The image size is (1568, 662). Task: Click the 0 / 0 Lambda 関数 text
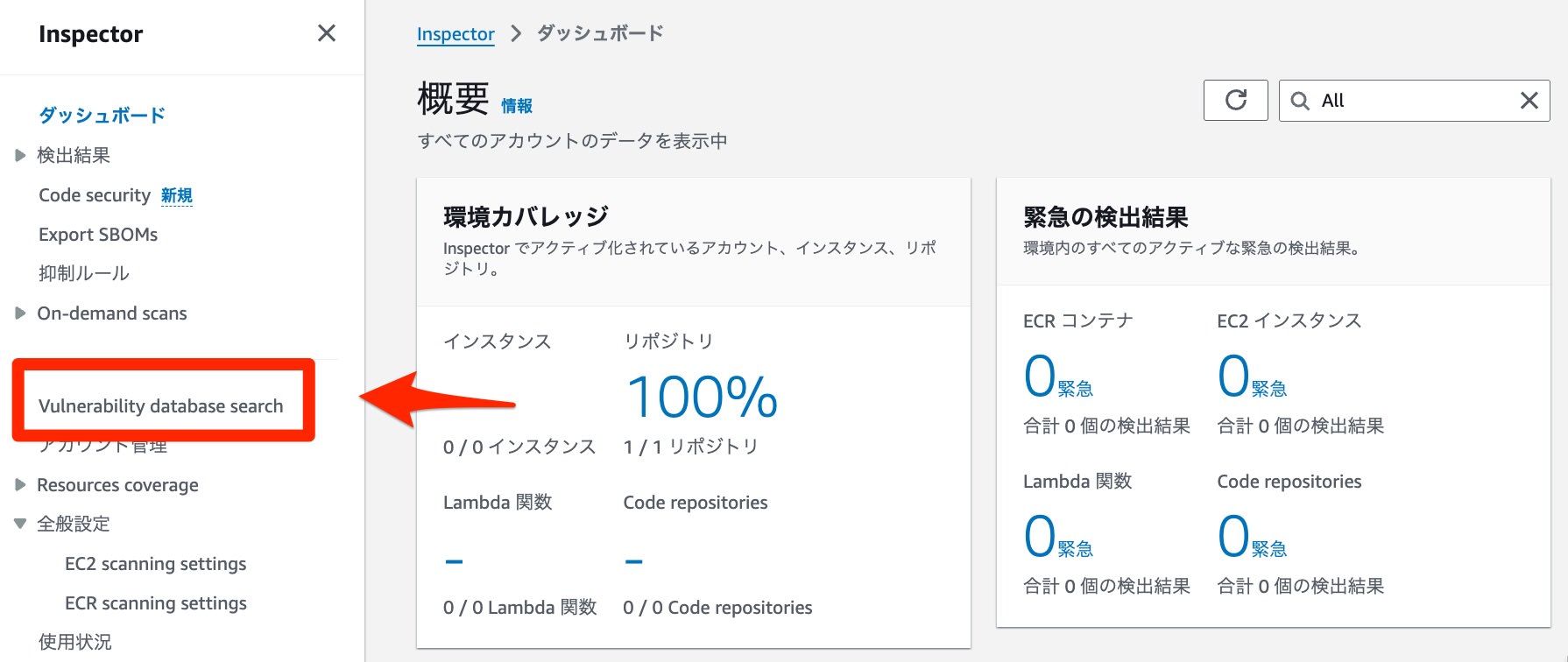click(x=519, y=608)
